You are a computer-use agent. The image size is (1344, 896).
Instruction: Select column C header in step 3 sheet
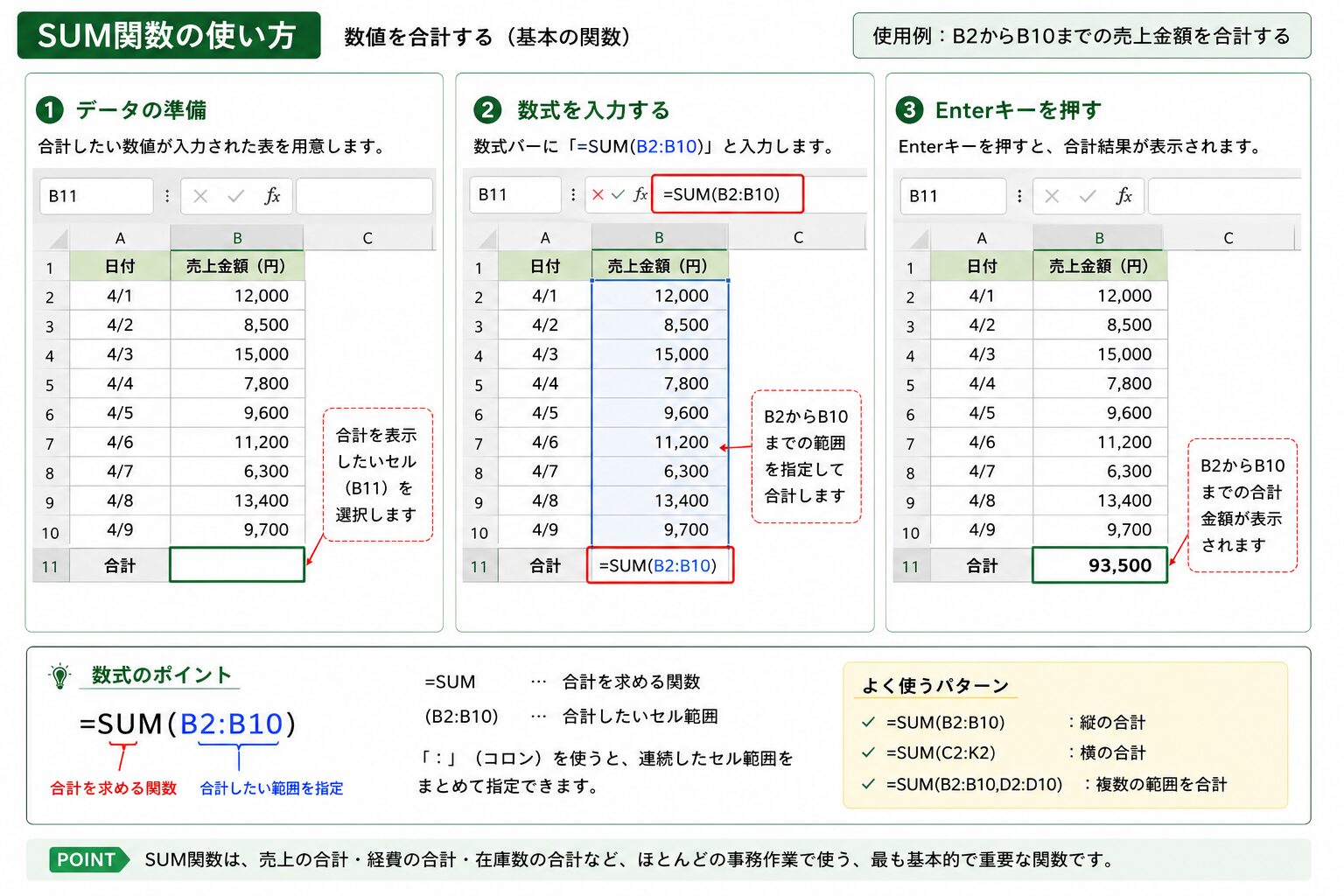(1228, 238)
